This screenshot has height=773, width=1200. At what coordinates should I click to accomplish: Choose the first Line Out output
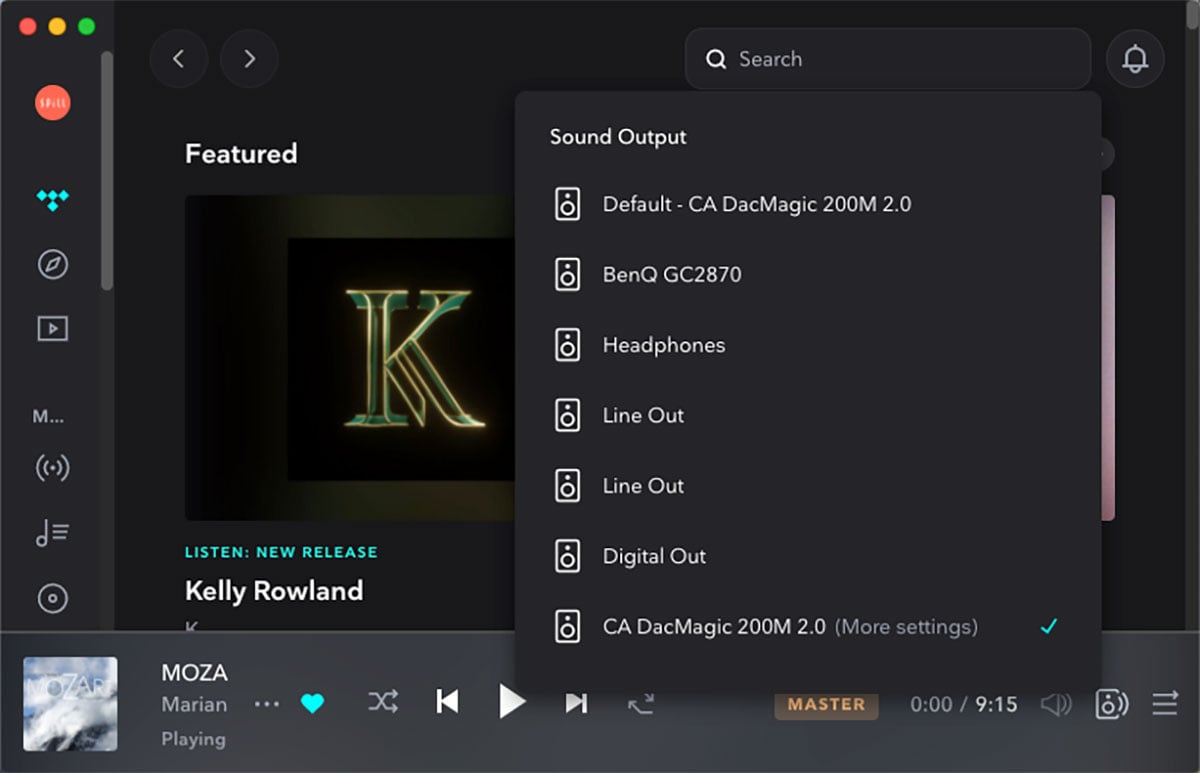tap(808, 415)
